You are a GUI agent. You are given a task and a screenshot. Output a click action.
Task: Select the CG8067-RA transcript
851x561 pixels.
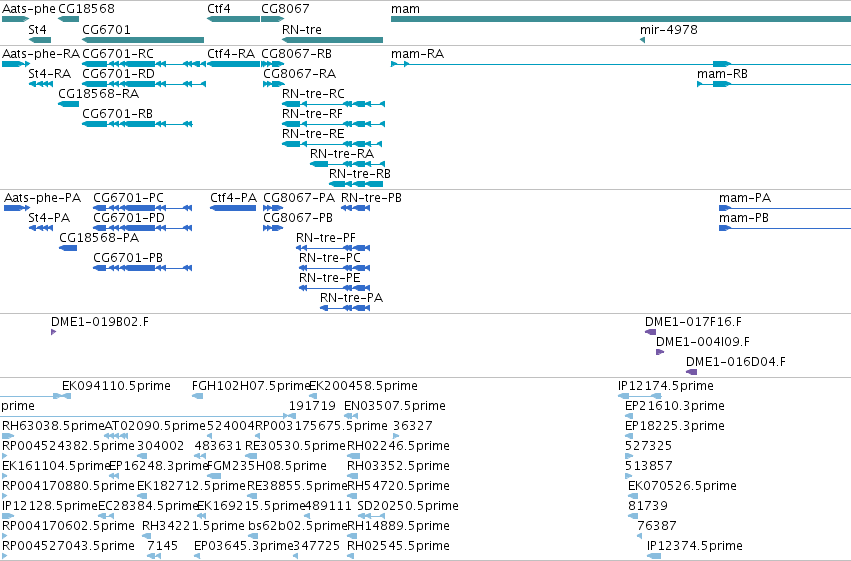pos(274,84)
